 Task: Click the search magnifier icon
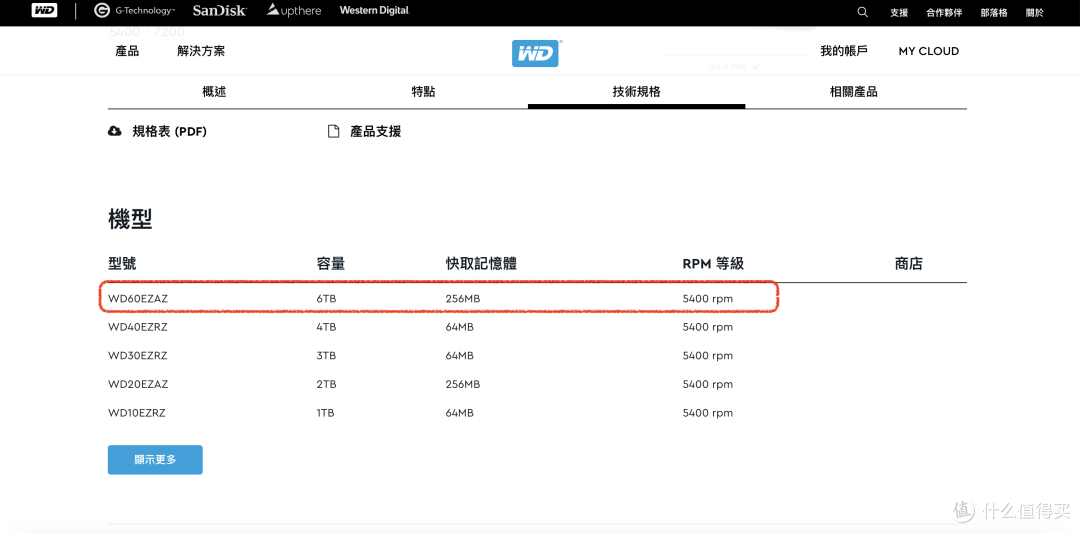pos(862,12)
